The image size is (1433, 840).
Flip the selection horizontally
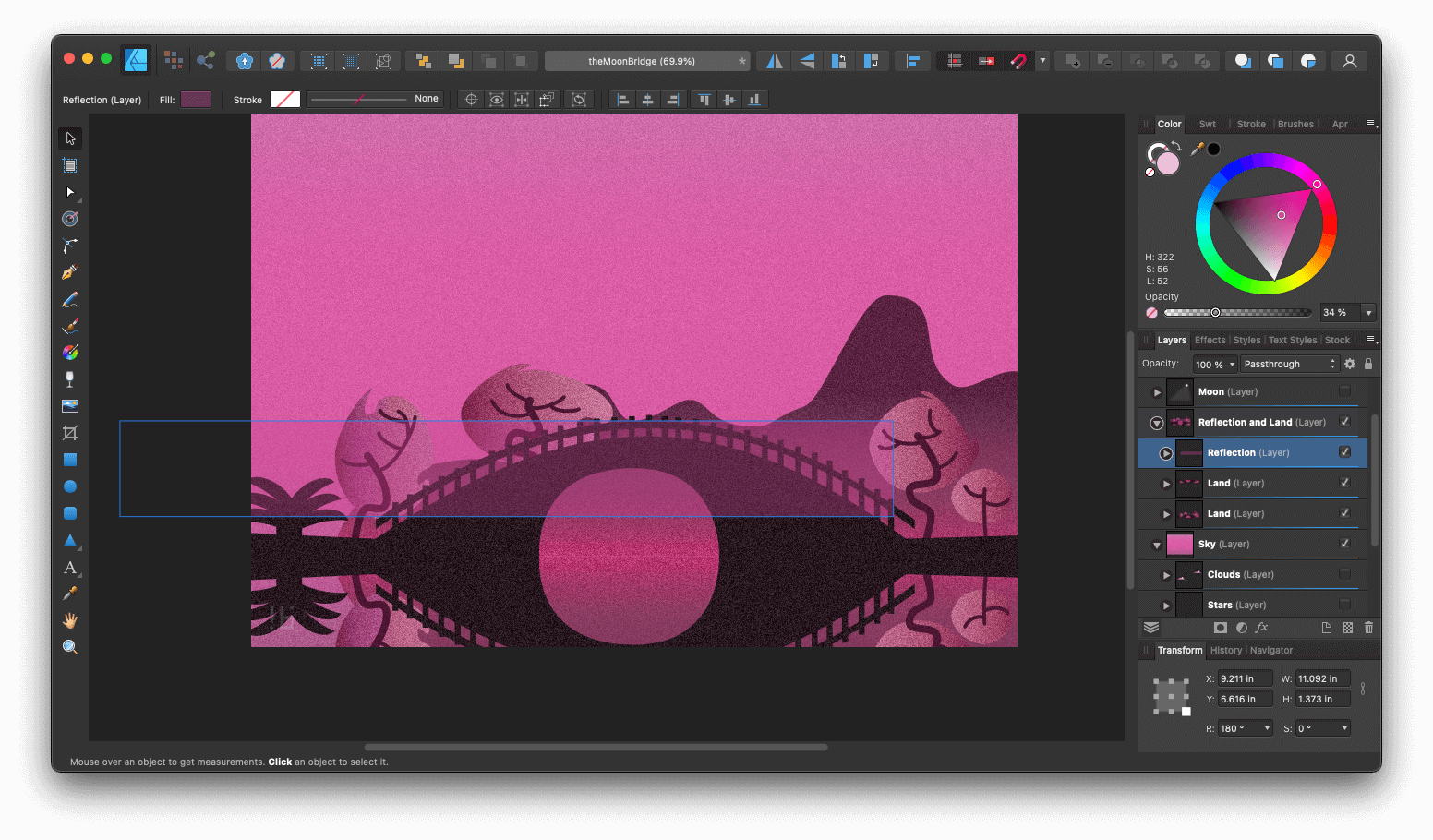[x=774, y=60]
